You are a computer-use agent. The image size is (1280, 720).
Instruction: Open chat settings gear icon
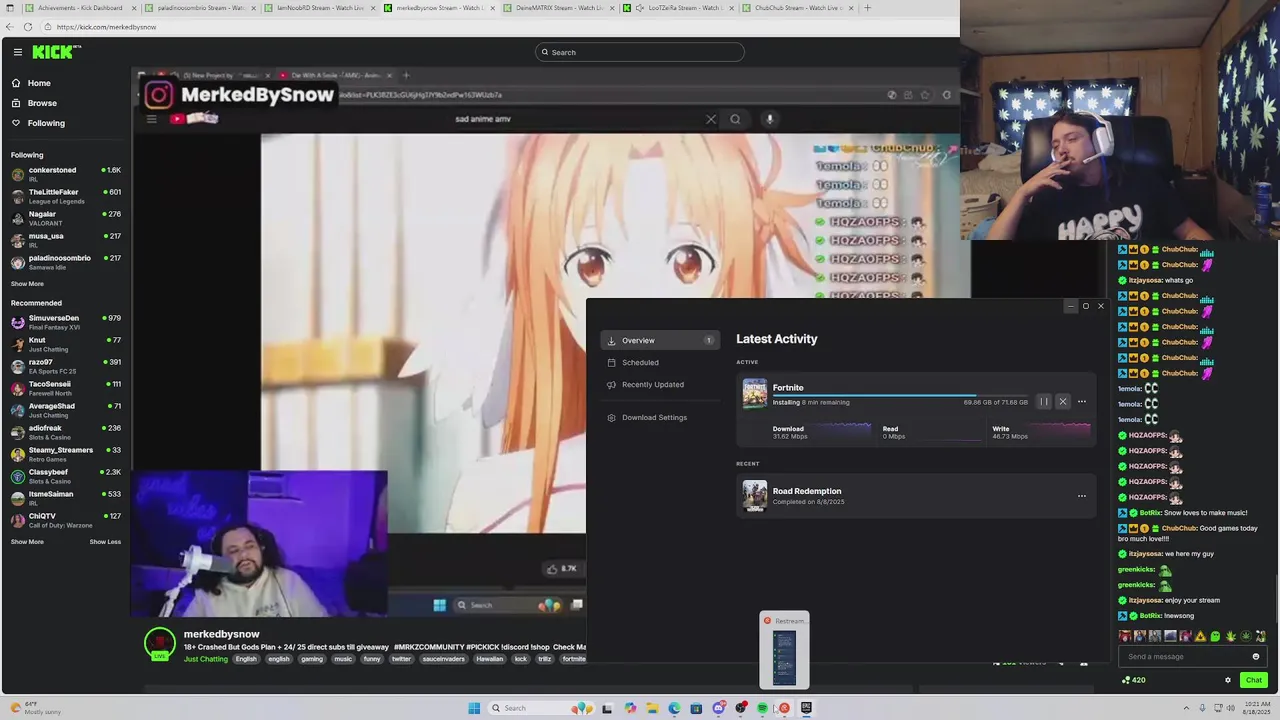[x=1228, y=680]
